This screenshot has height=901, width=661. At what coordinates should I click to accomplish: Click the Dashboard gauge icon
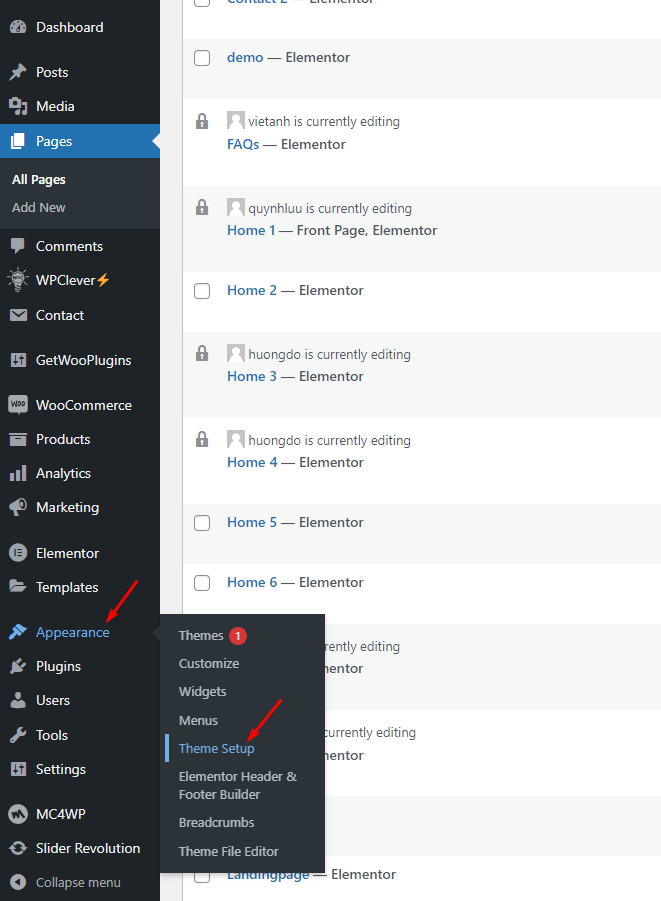pos(17,27)
